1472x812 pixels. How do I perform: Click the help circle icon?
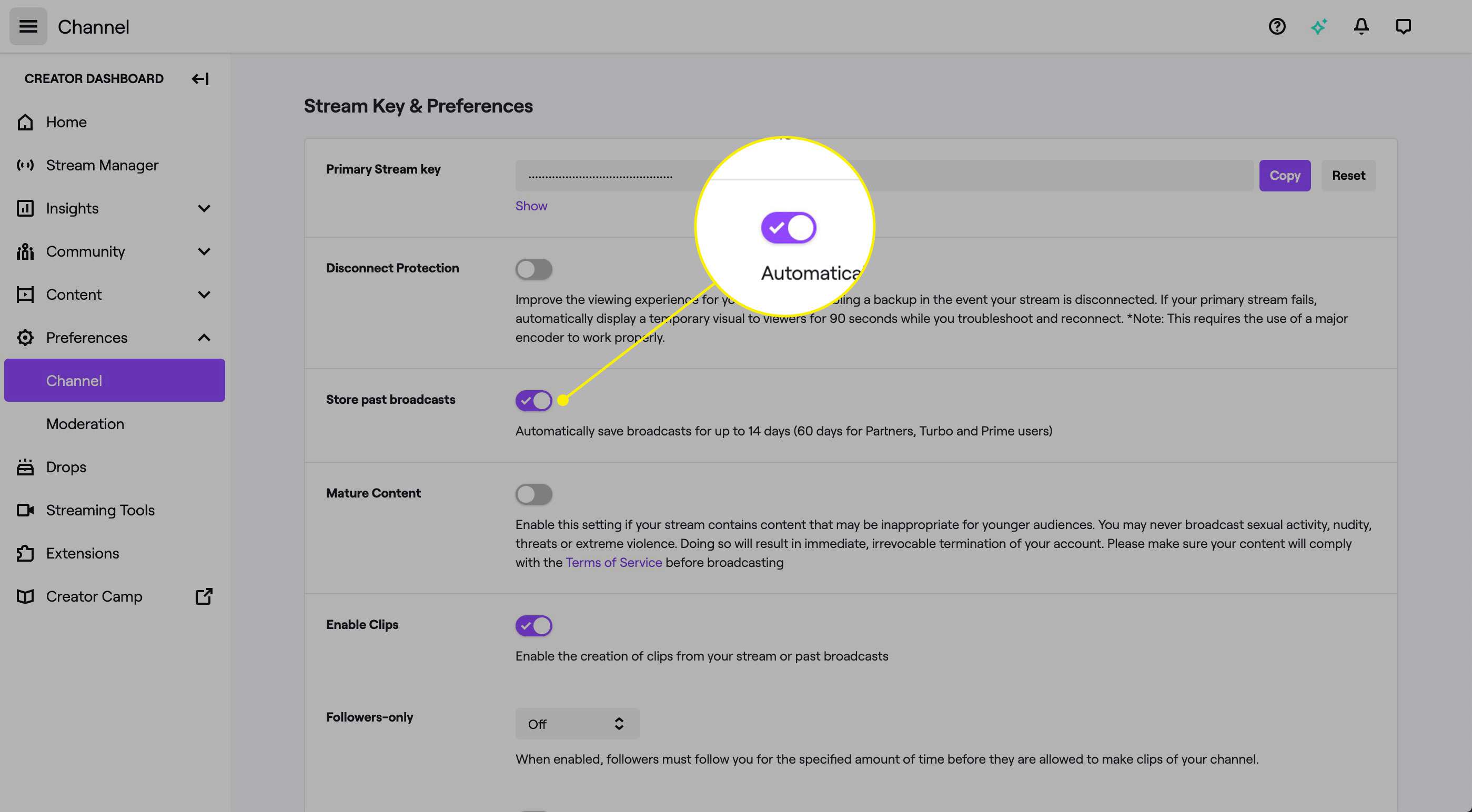(x=1278, y=26)
